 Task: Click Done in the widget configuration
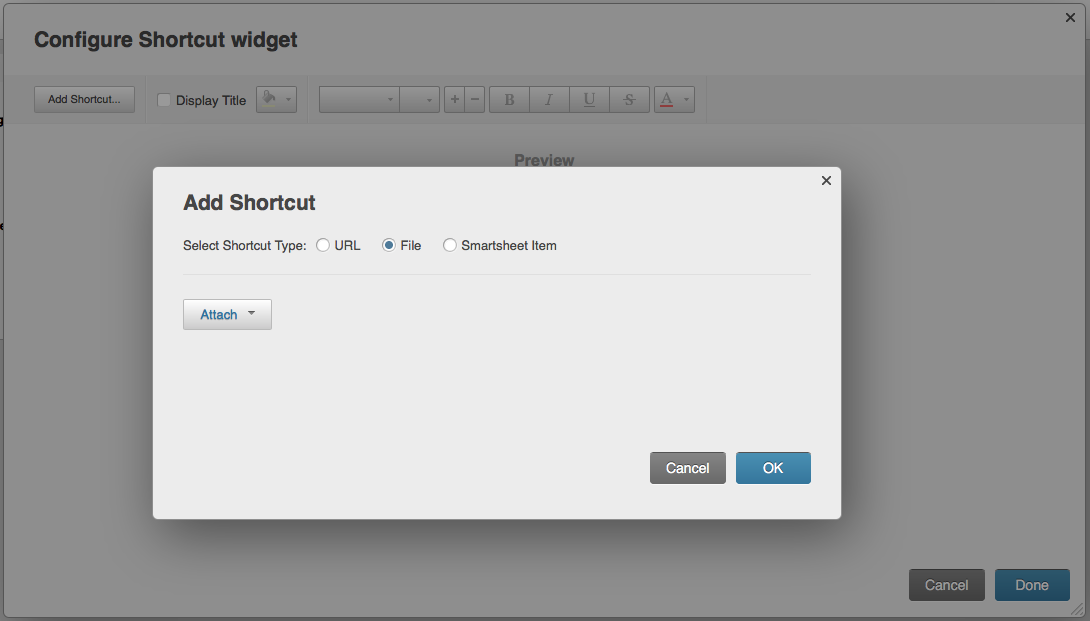1032,585
